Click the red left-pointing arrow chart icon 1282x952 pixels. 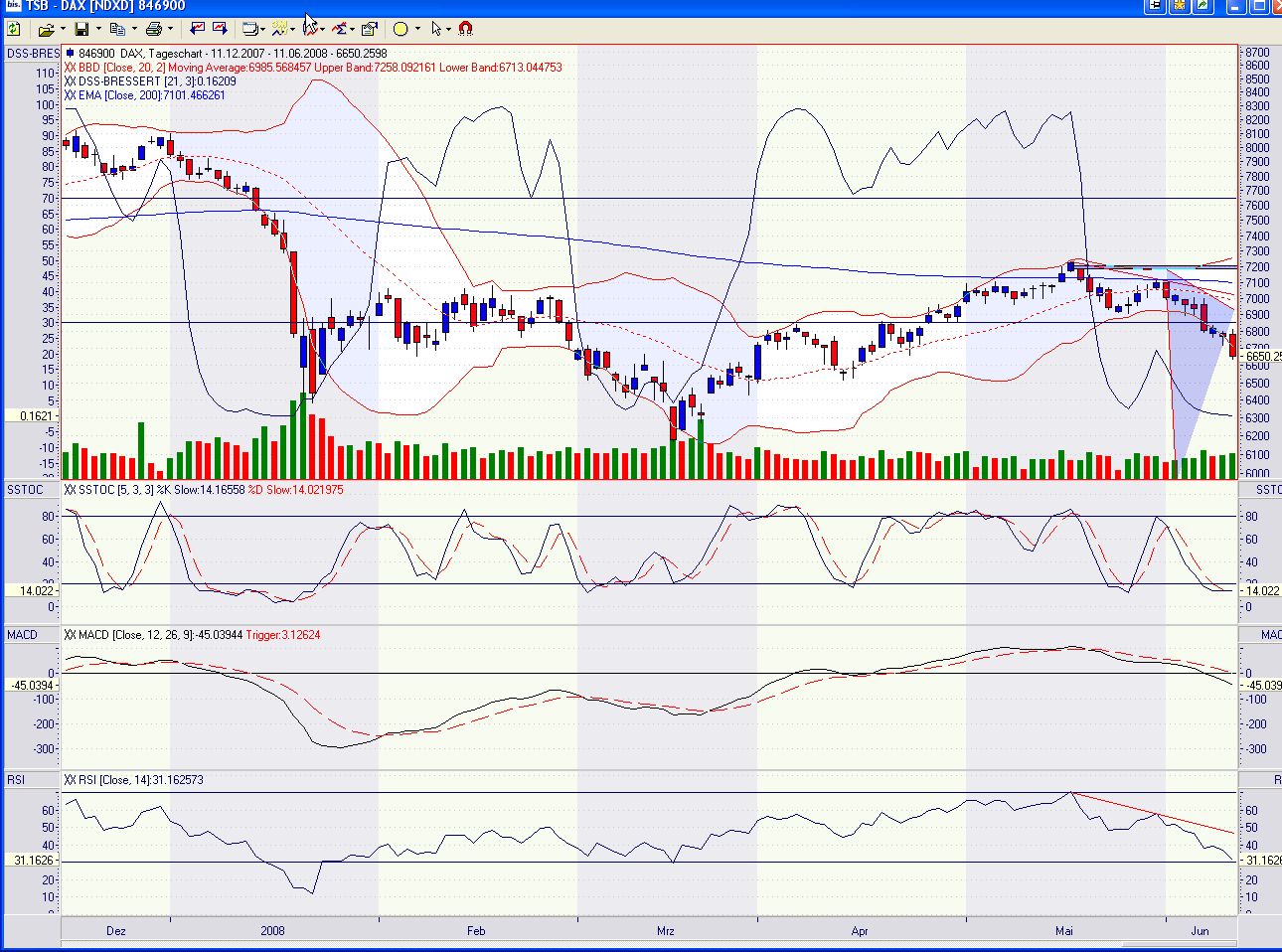point(197,30)
